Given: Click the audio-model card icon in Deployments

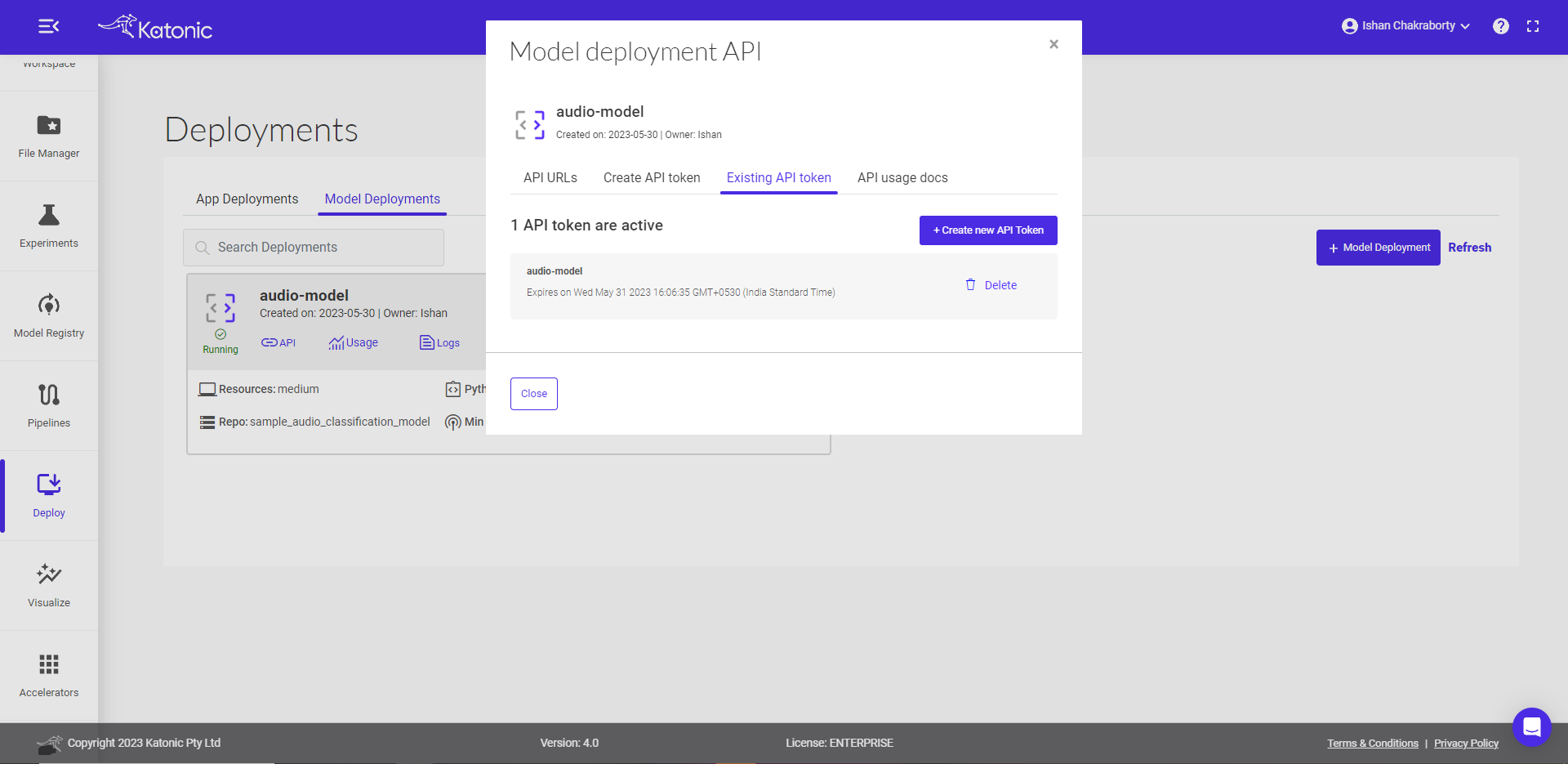Looking at the screenshot, I should coord(220,308).
